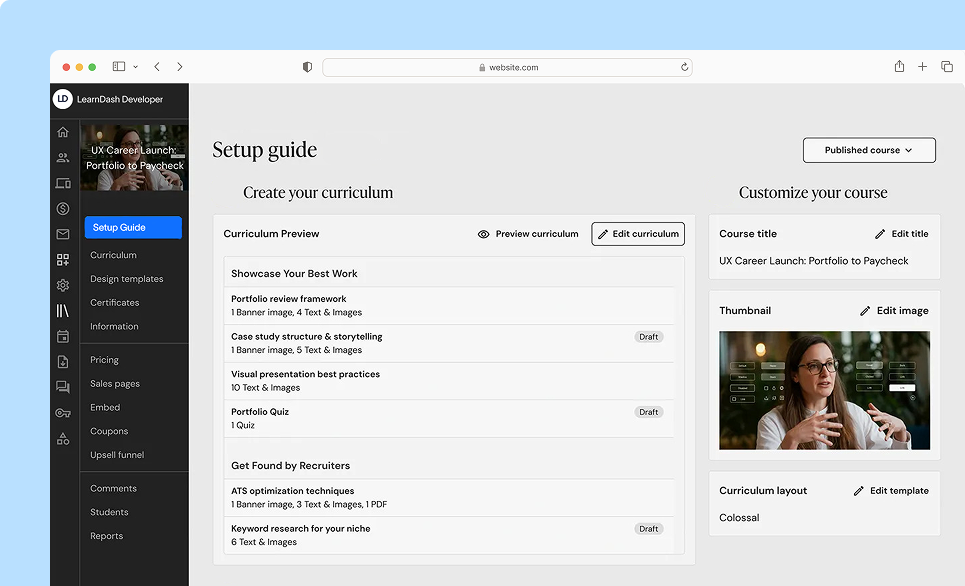Image resolution: width=965 pixels, height=586 pixels.
Task: Open the gear settings icon in sidebar
Action: click(63, 285)
